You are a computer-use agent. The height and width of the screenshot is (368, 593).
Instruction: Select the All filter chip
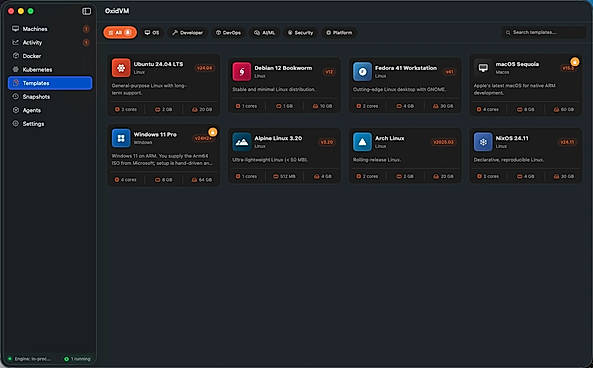120,33
